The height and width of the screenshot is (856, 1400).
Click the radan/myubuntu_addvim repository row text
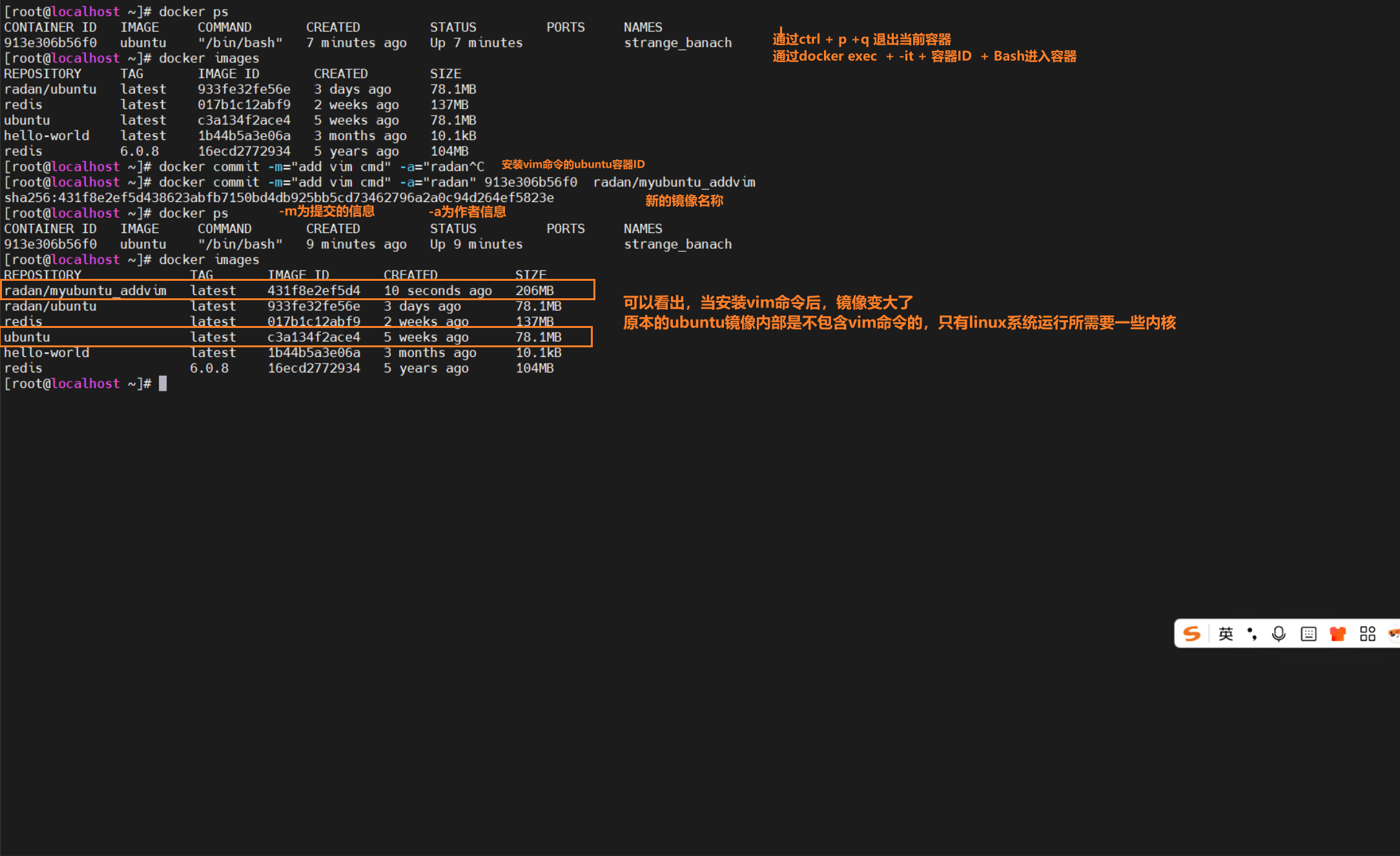85,290
